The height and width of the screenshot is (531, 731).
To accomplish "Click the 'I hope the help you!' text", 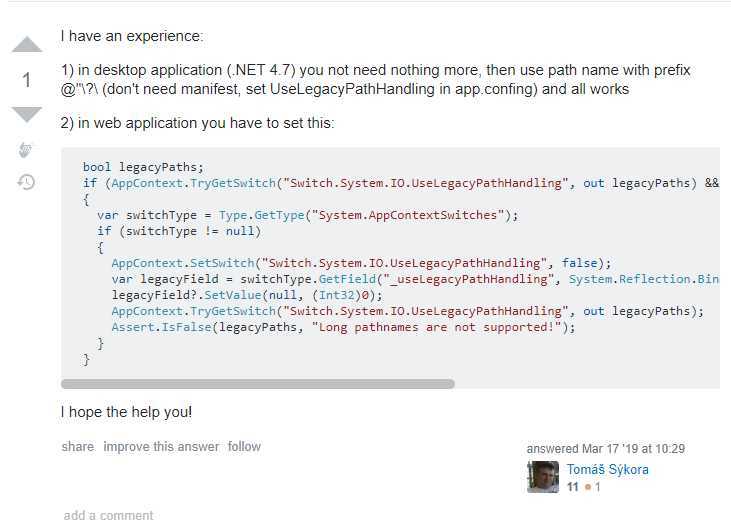I will coord(126,412).
